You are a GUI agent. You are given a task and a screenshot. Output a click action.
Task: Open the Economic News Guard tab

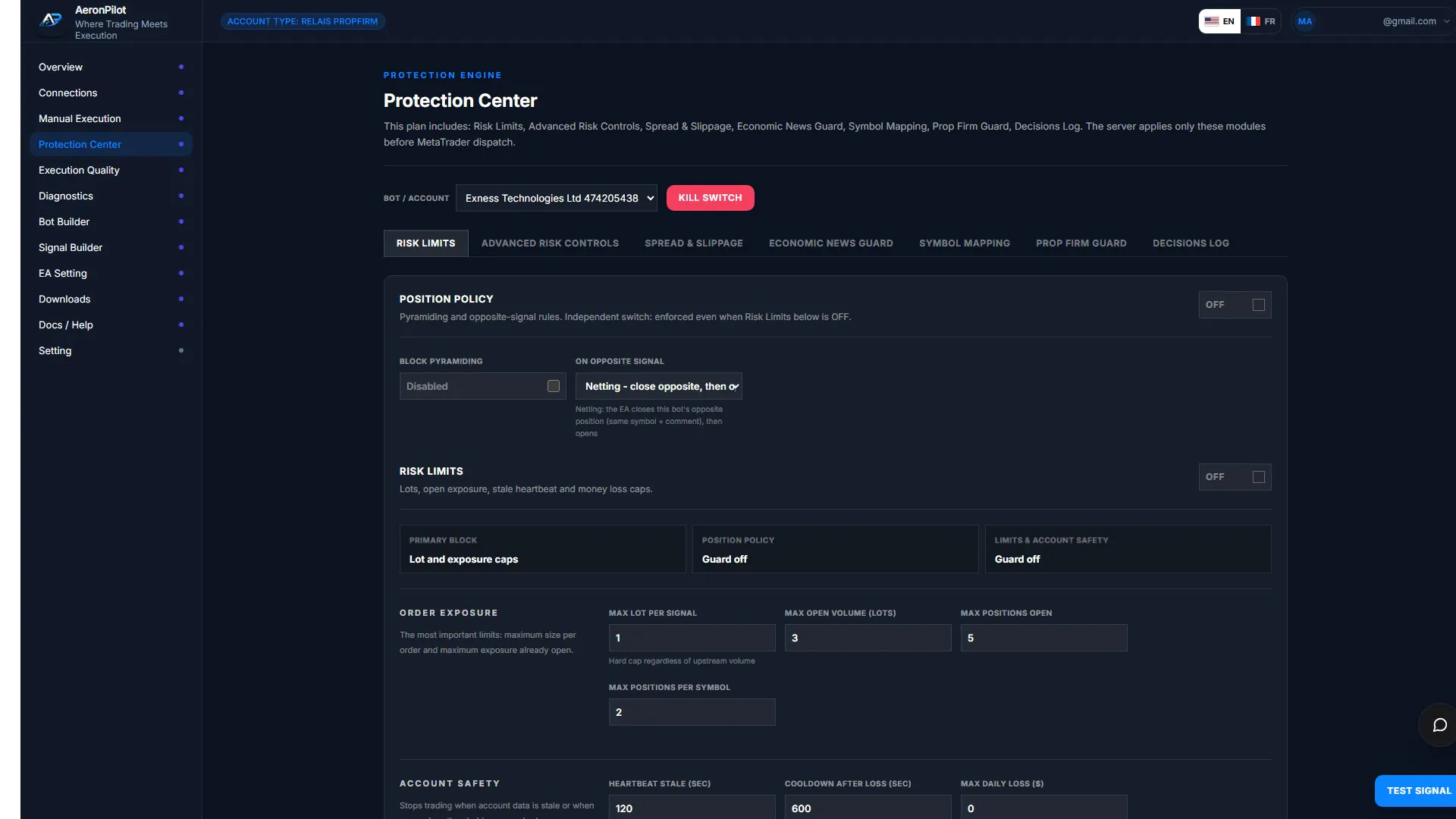(831, 243)
